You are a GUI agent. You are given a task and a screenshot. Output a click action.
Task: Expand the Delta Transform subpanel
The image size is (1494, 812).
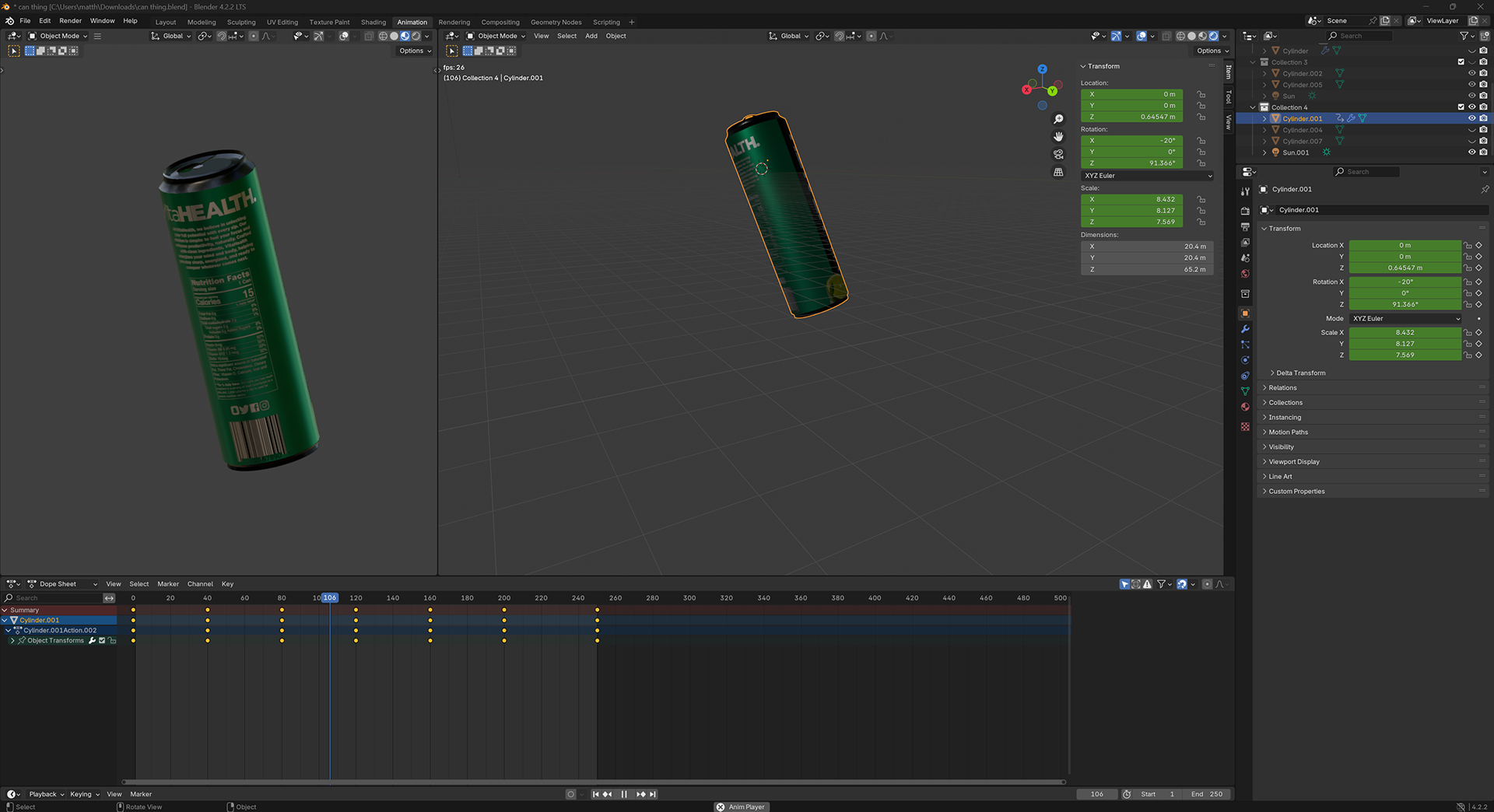click(1301, 373)
